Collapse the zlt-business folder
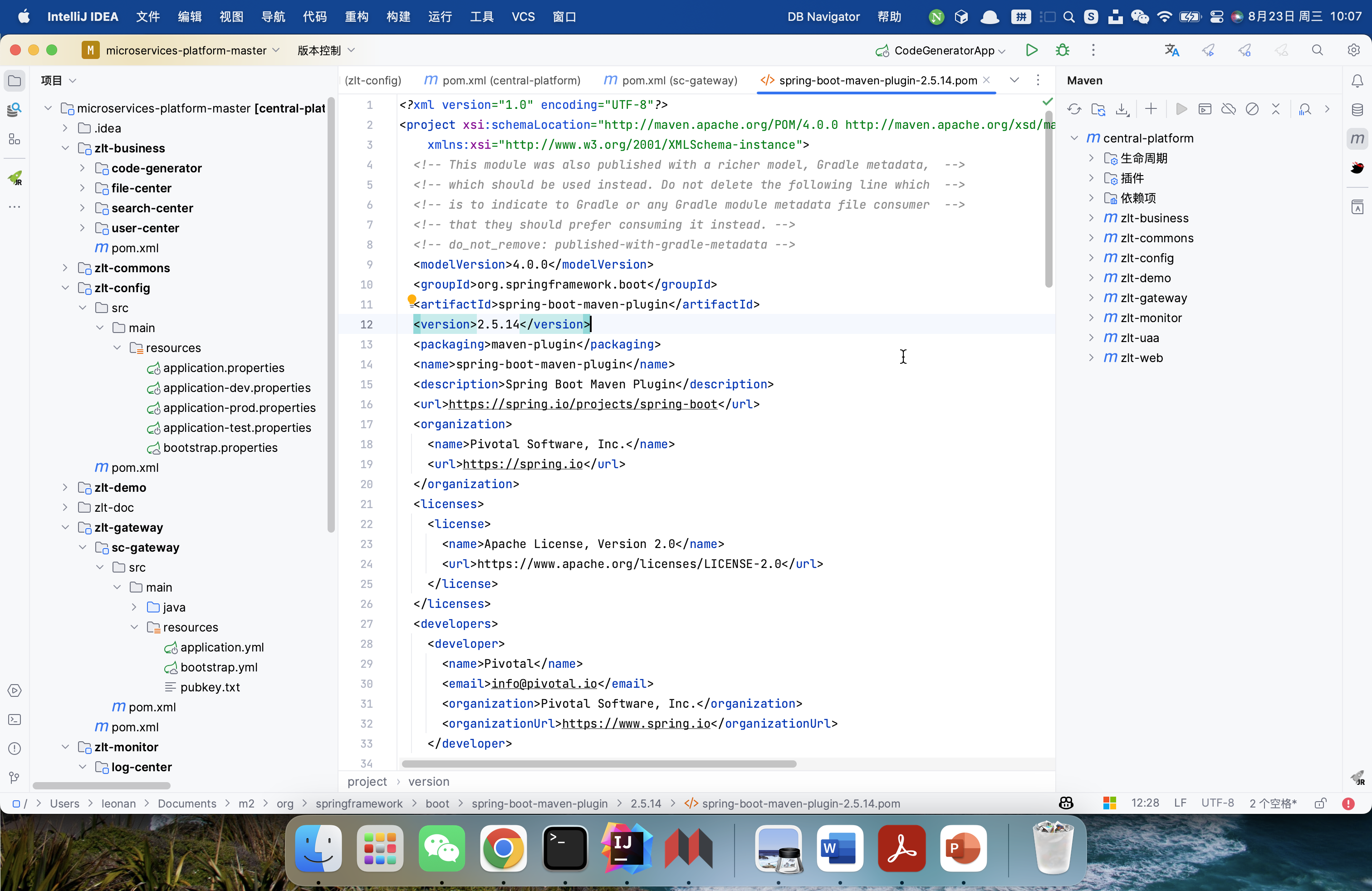Image resolution: width=1372 pixels, height=891 pixels. tap(65, 148)
